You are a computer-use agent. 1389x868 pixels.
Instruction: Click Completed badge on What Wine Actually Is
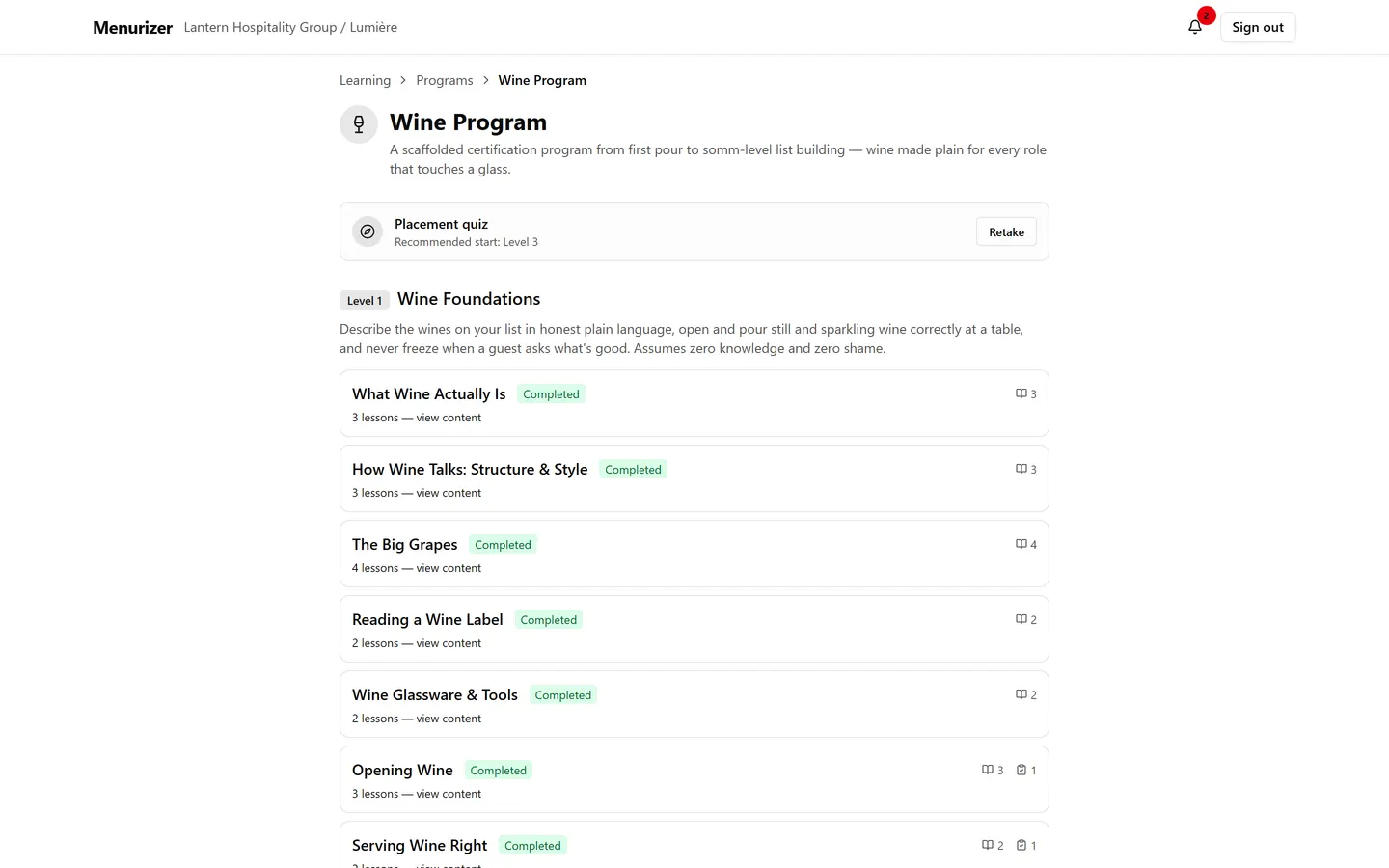pos(551,393)
